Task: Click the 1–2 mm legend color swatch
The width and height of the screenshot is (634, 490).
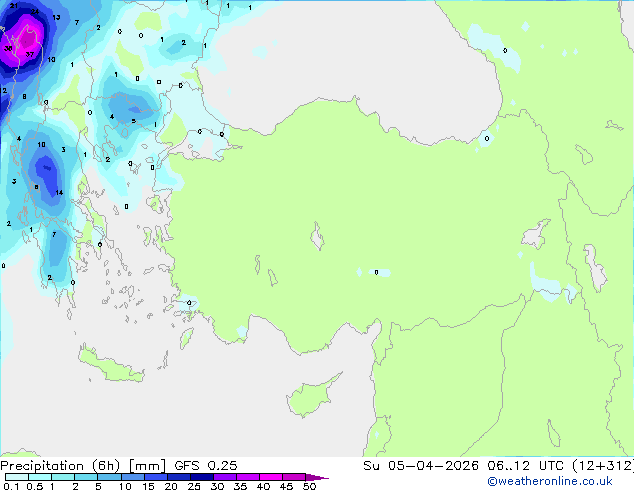Action: (x=63, y=477)
